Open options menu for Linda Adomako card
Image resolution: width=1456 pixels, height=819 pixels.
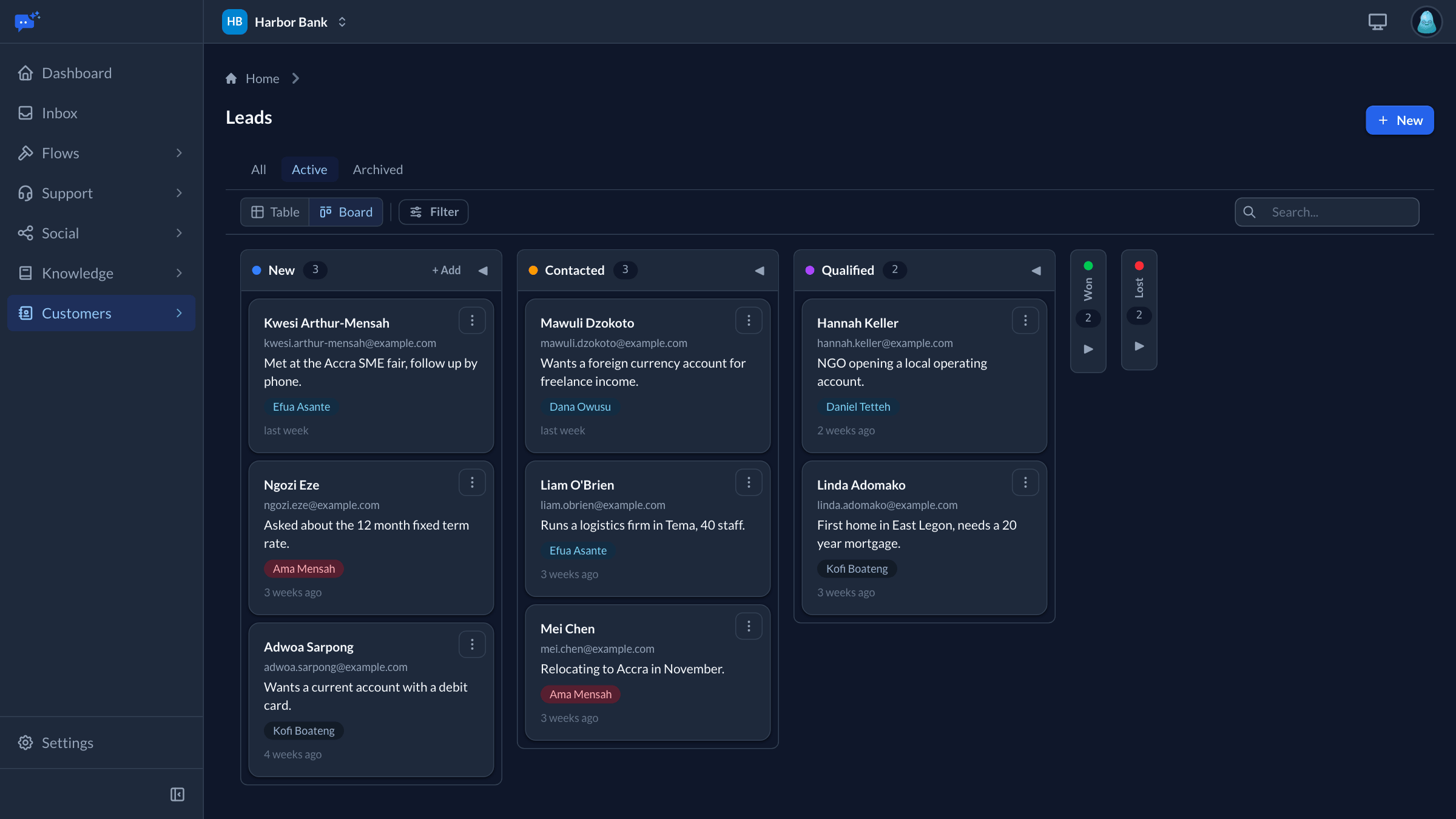(x=1025, y=482)
